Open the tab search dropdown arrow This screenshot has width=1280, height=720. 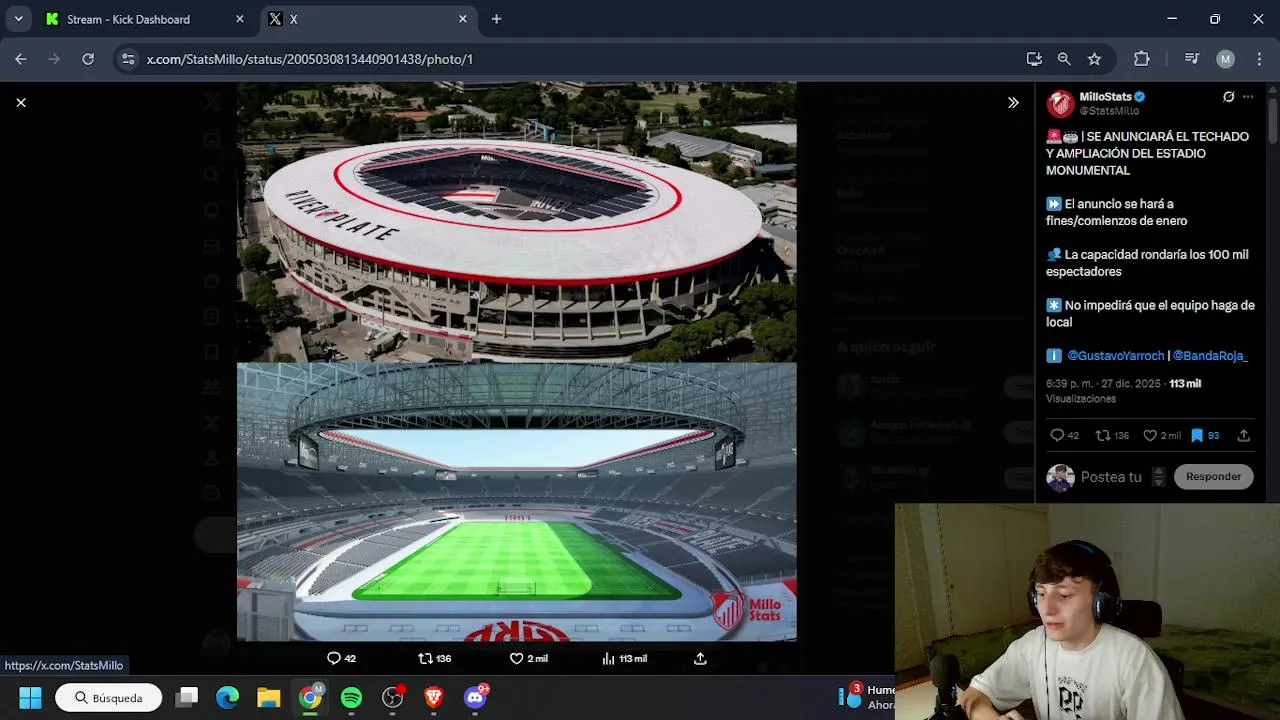(x=18, y=19)
